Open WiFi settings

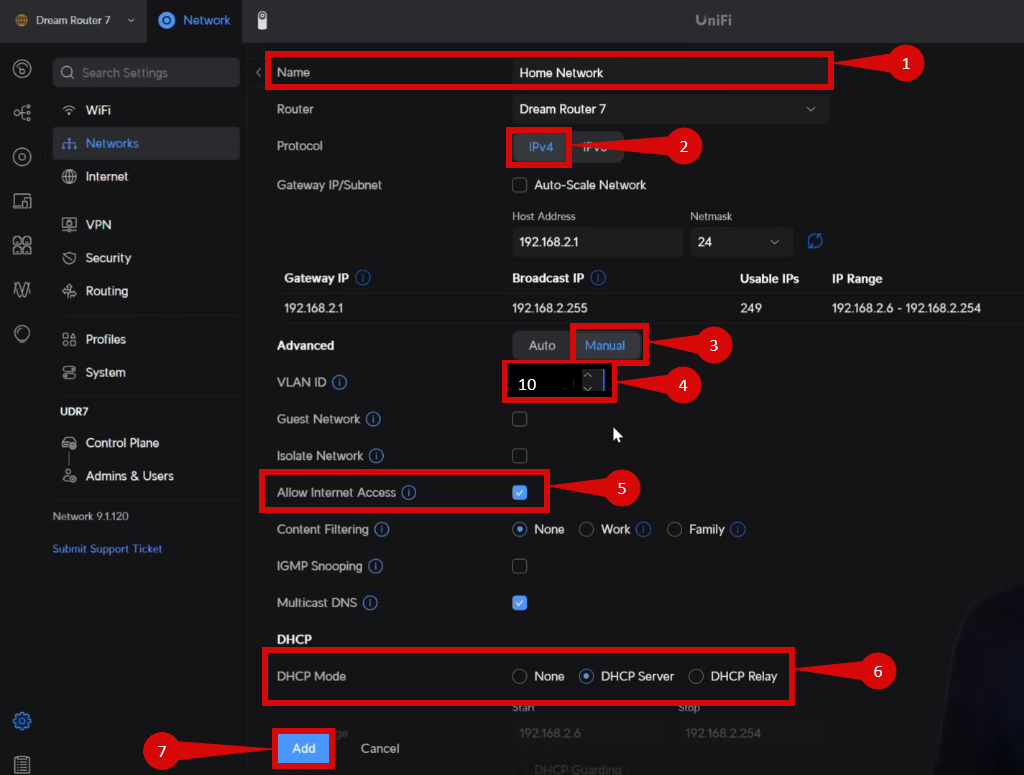coord(146,110)
